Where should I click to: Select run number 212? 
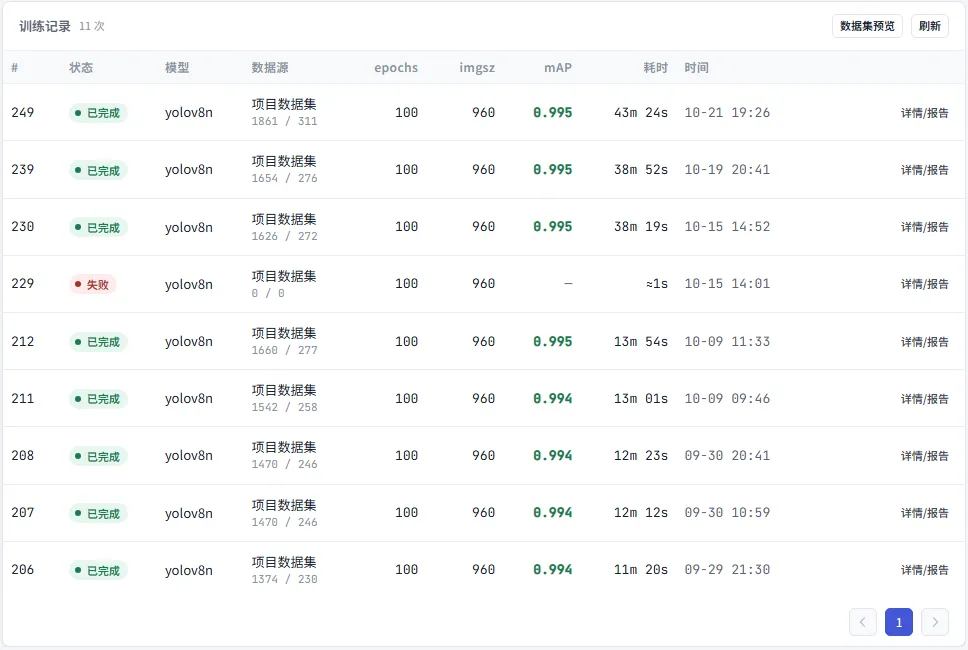pyautogui.click(x=23, y=341)
